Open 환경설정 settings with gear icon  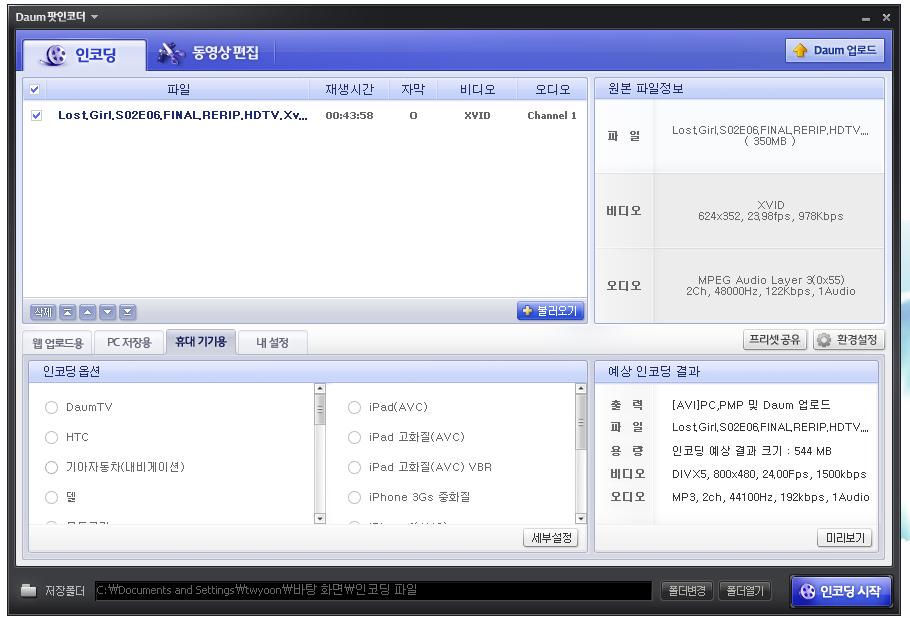[x=848, y=339]
